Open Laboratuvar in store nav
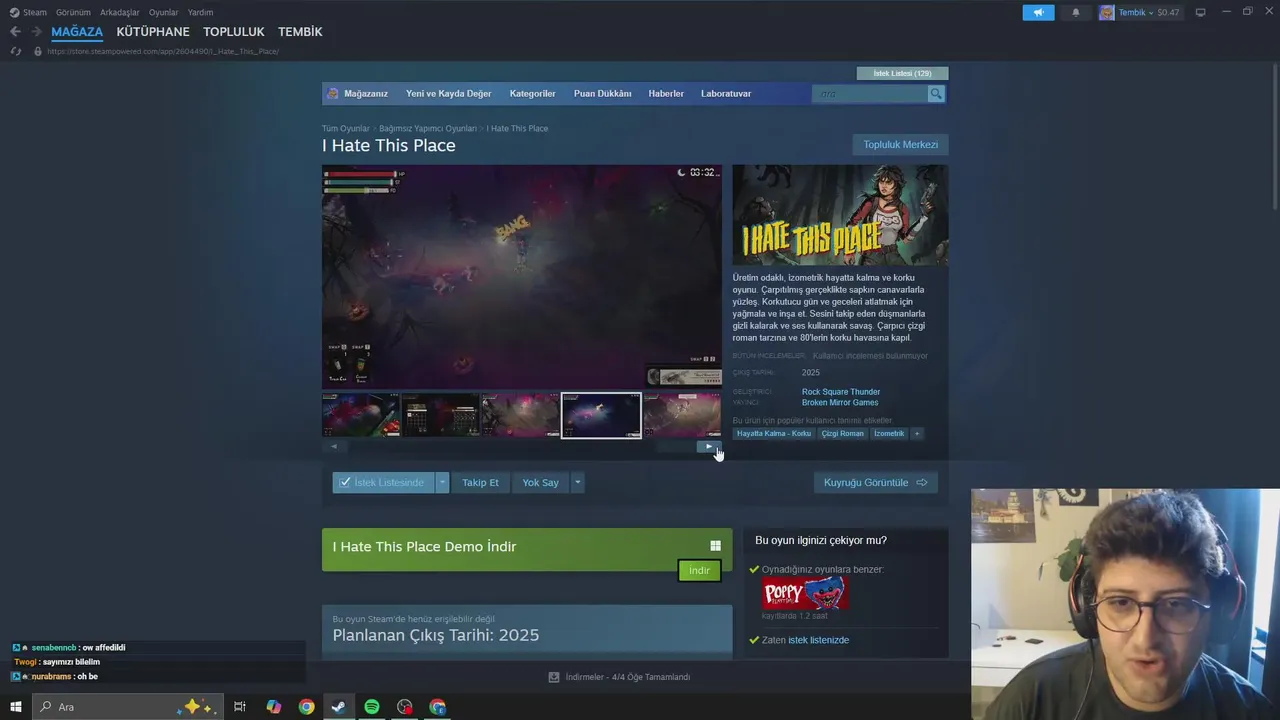The width and height of the screenshot is (1280, 720). point(726,93)
